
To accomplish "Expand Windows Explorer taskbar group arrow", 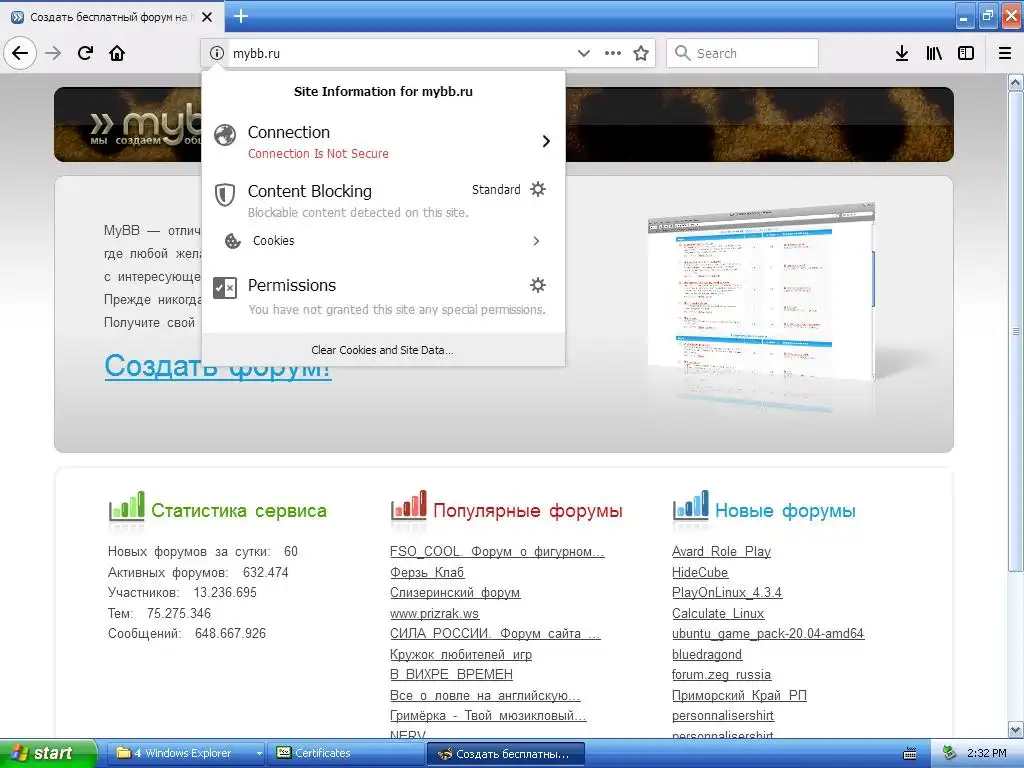I will [x=259, y=754].
